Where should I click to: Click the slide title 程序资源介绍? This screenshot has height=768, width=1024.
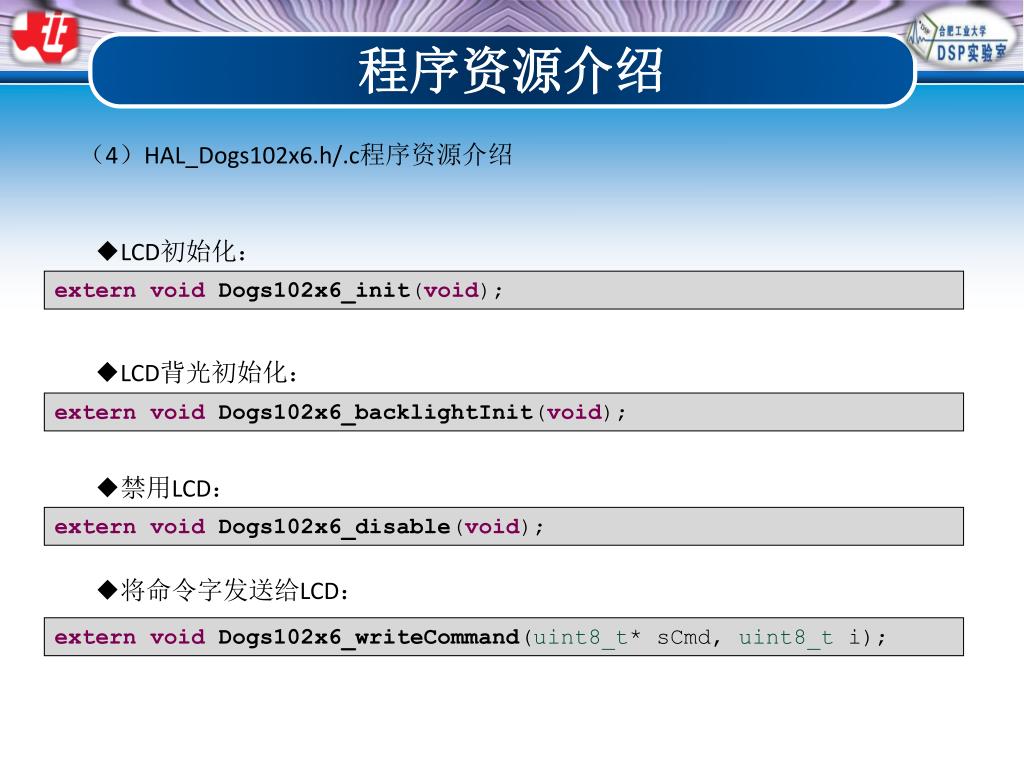tap(510, 70)
